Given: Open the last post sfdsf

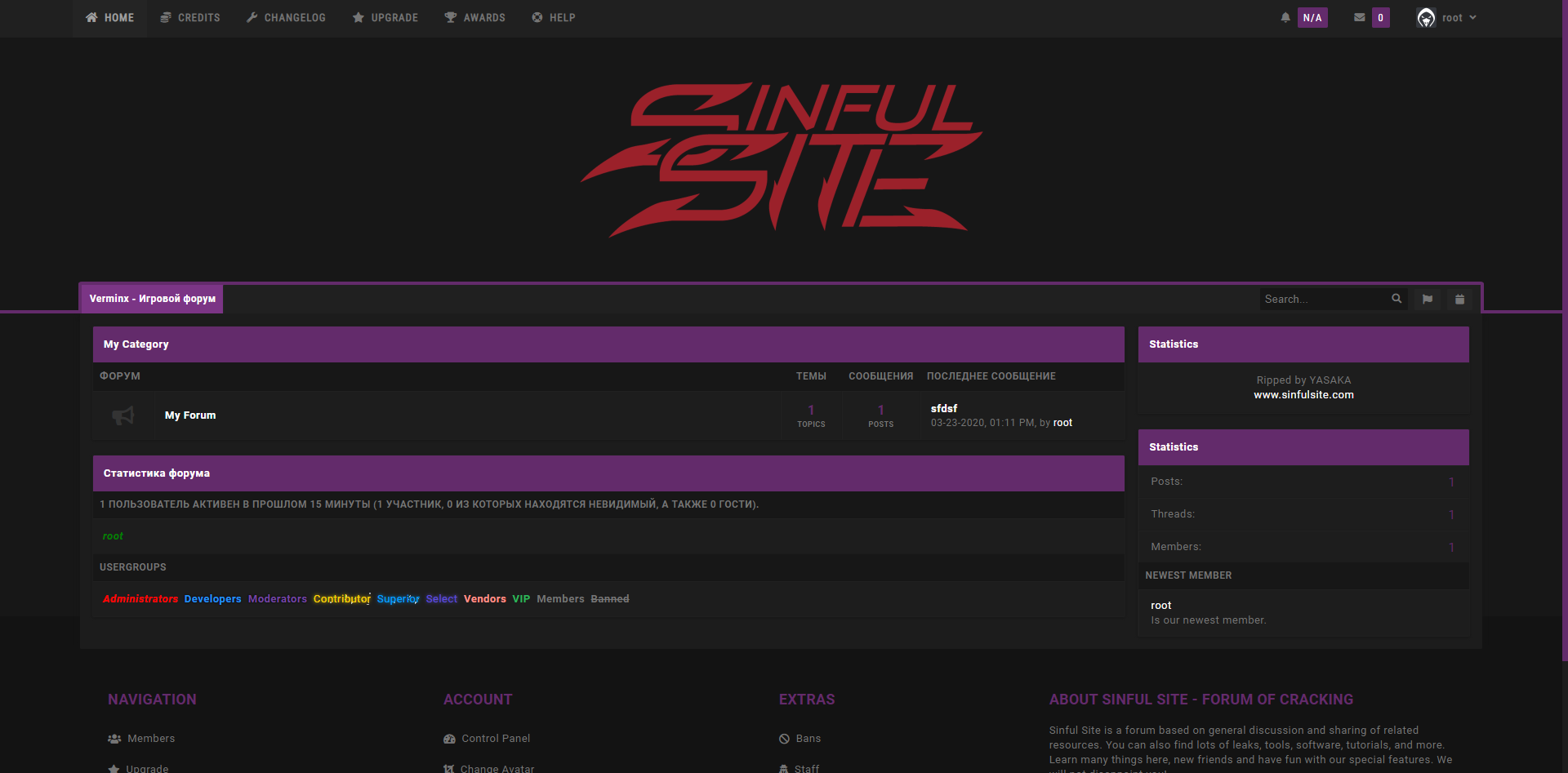Looking at the screenshot, I should tap(944, 408).
